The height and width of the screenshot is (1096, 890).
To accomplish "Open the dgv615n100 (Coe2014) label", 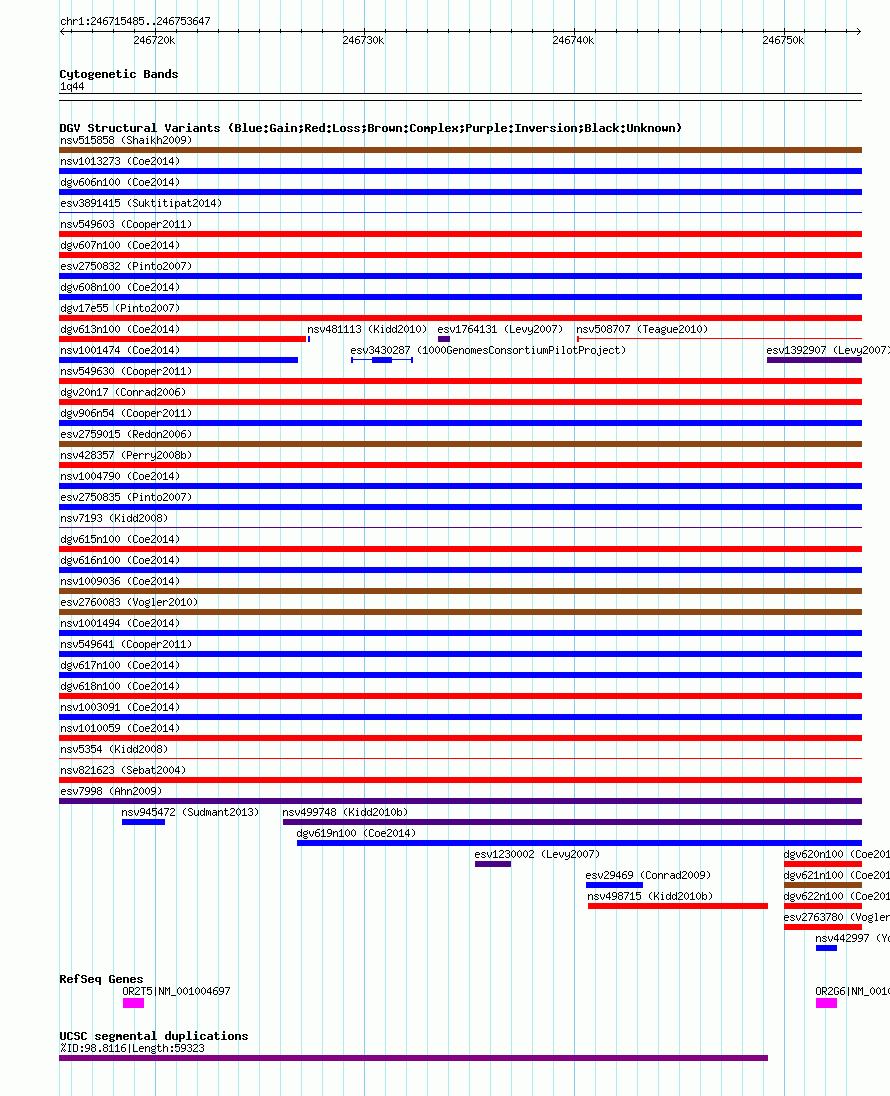I will 120,539.
